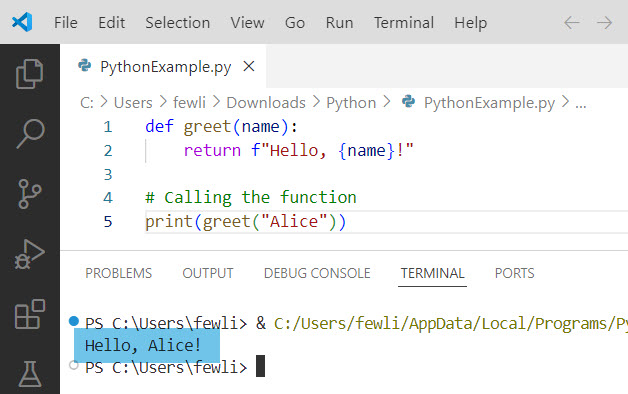The height and width of the screenshot is (394, 628).
Task: Switch to the DEBUG CONSOLE tab
Action: (x=317, y=273)
